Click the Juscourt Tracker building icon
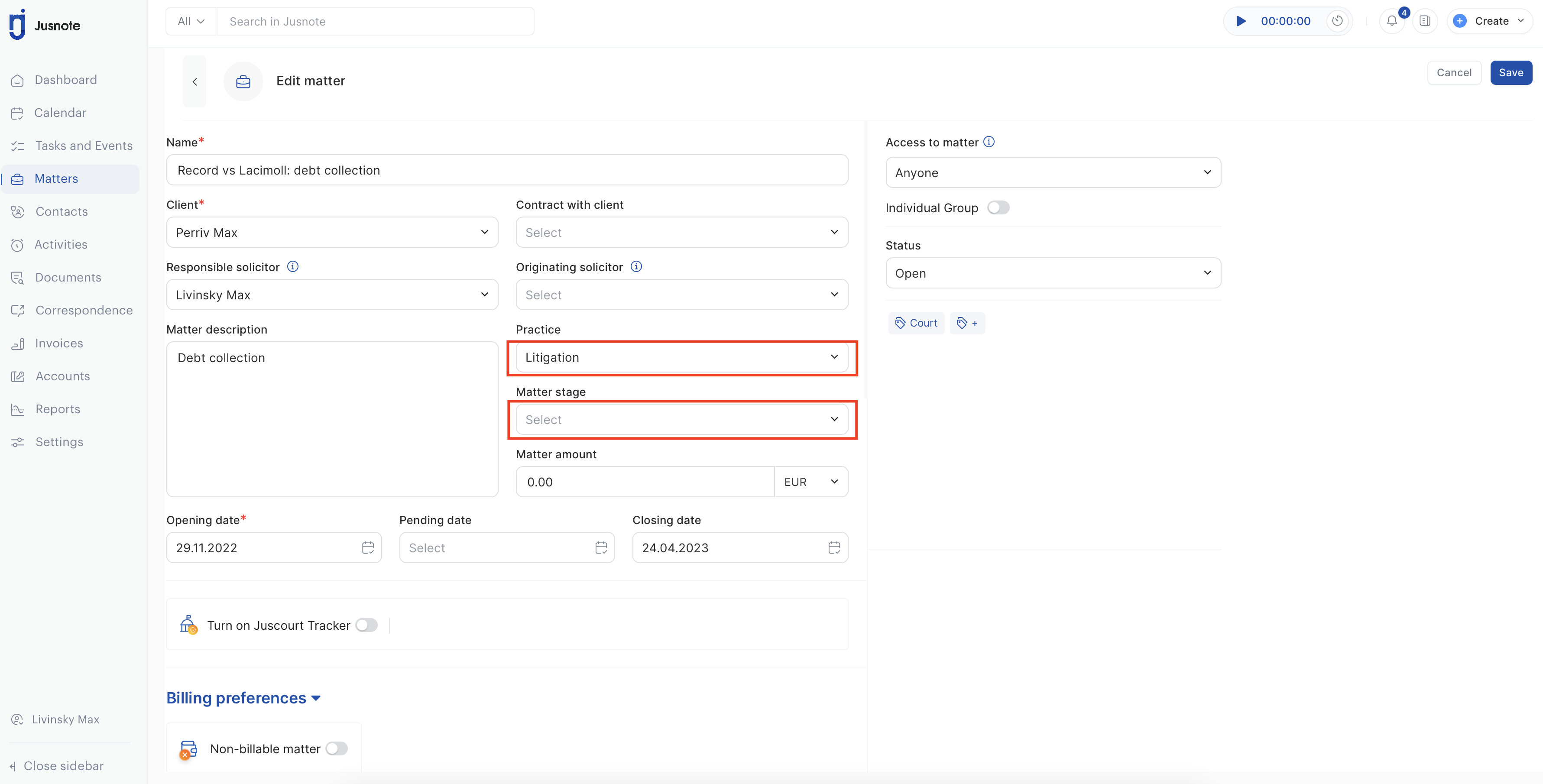This screenshot has height=784, width=1543. coord(189,625)
